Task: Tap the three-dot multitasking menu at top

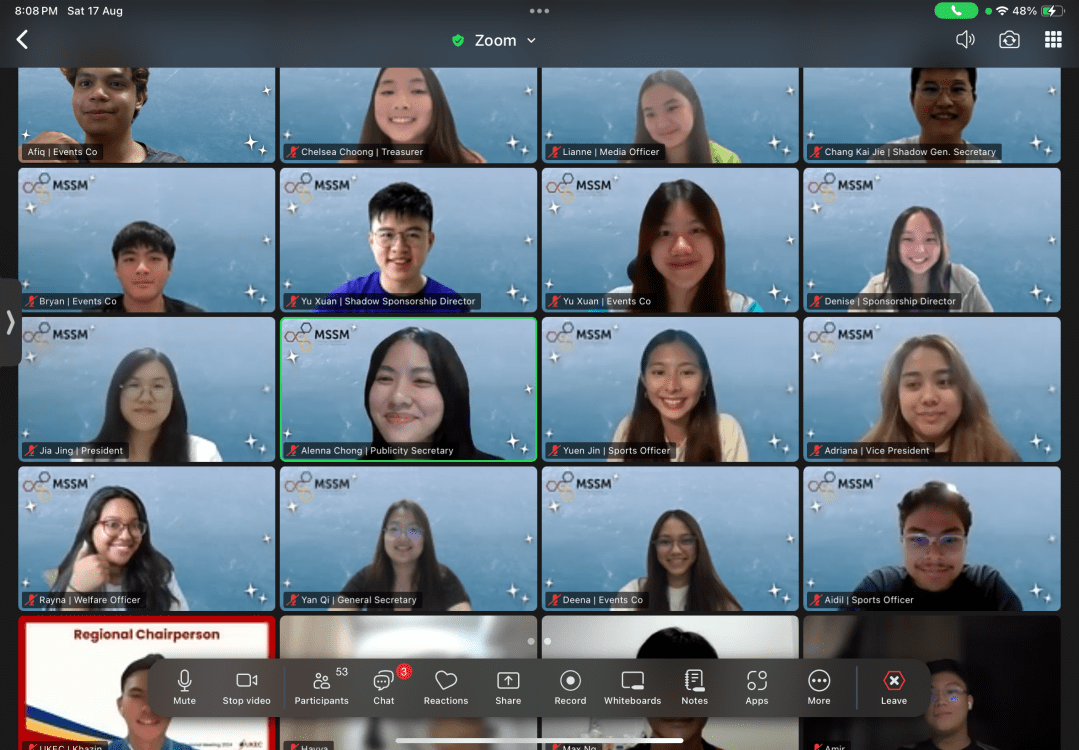Action: pyautogui.click(x=539, y=11)
